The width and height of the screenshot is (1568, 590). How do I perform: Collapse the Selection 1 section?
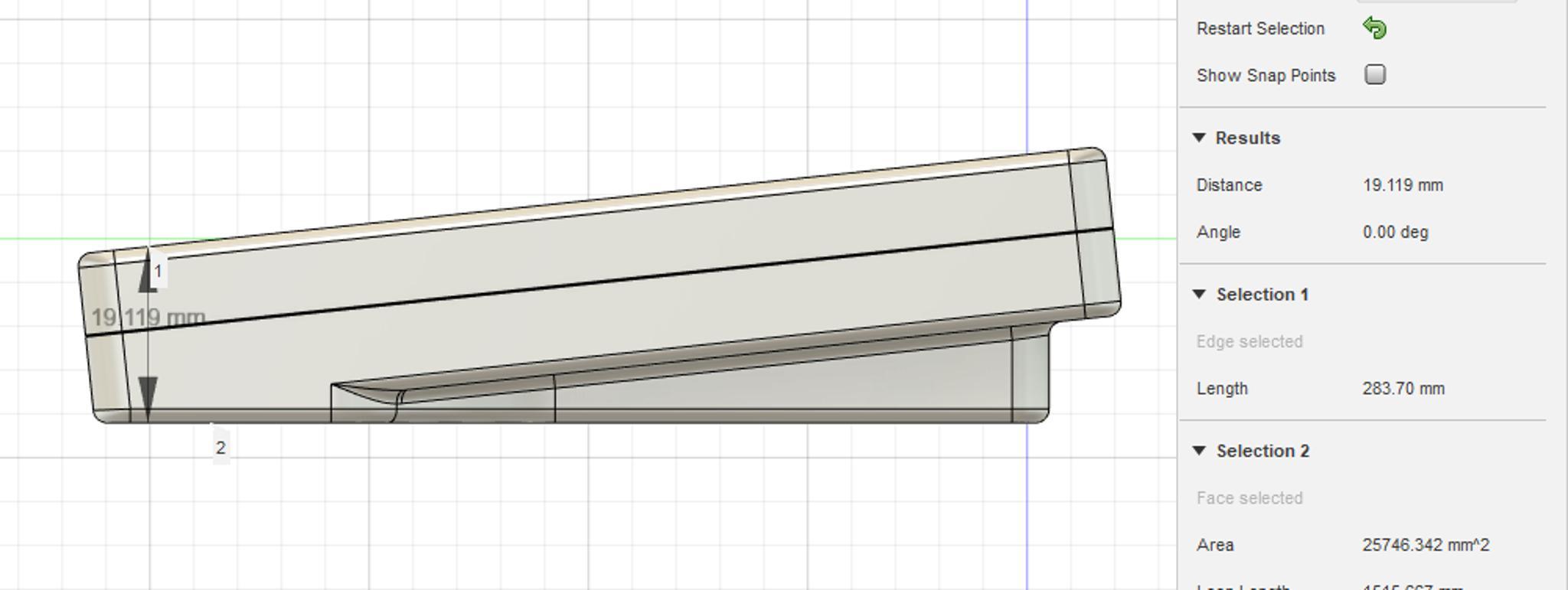tap(1200, 295)
